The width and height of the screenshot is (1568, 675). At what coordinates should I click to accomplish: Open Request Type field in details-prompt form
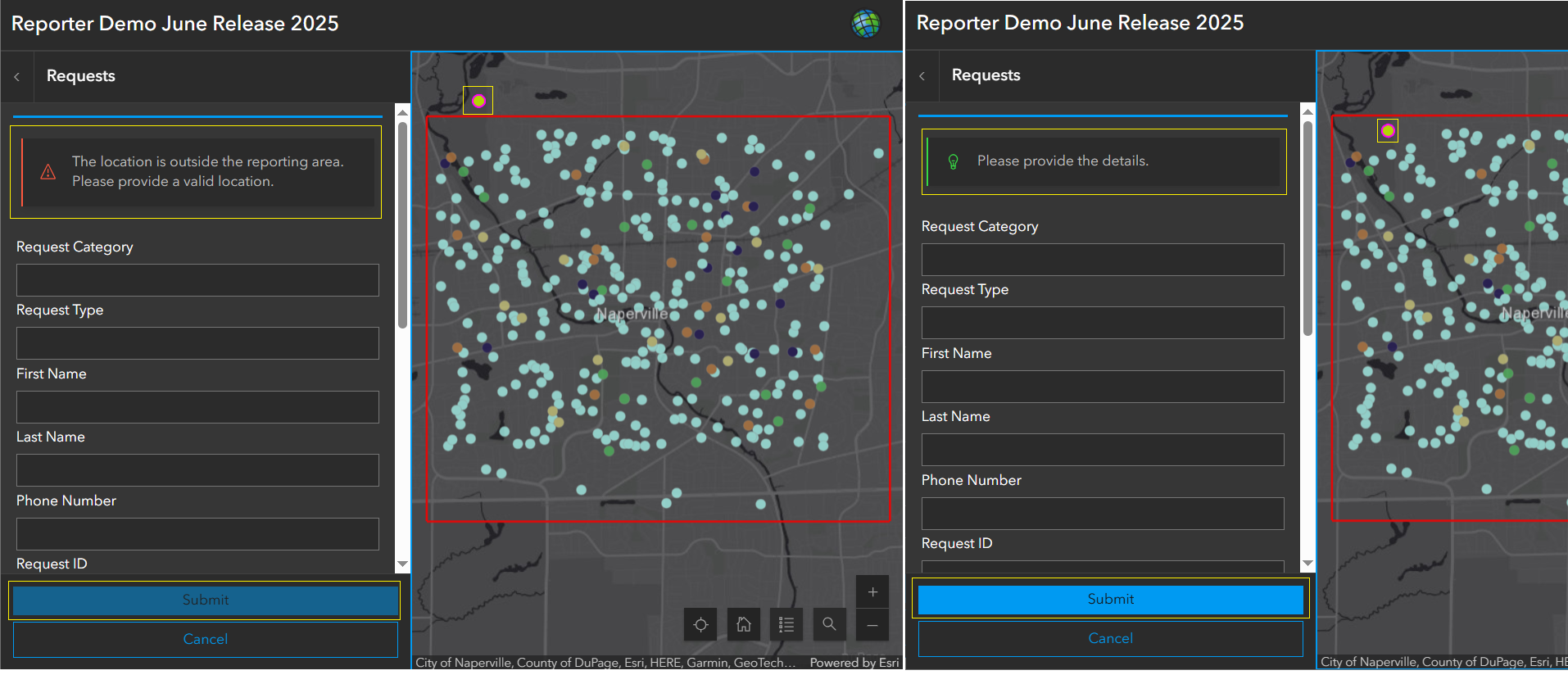[x=1102, y=323]
